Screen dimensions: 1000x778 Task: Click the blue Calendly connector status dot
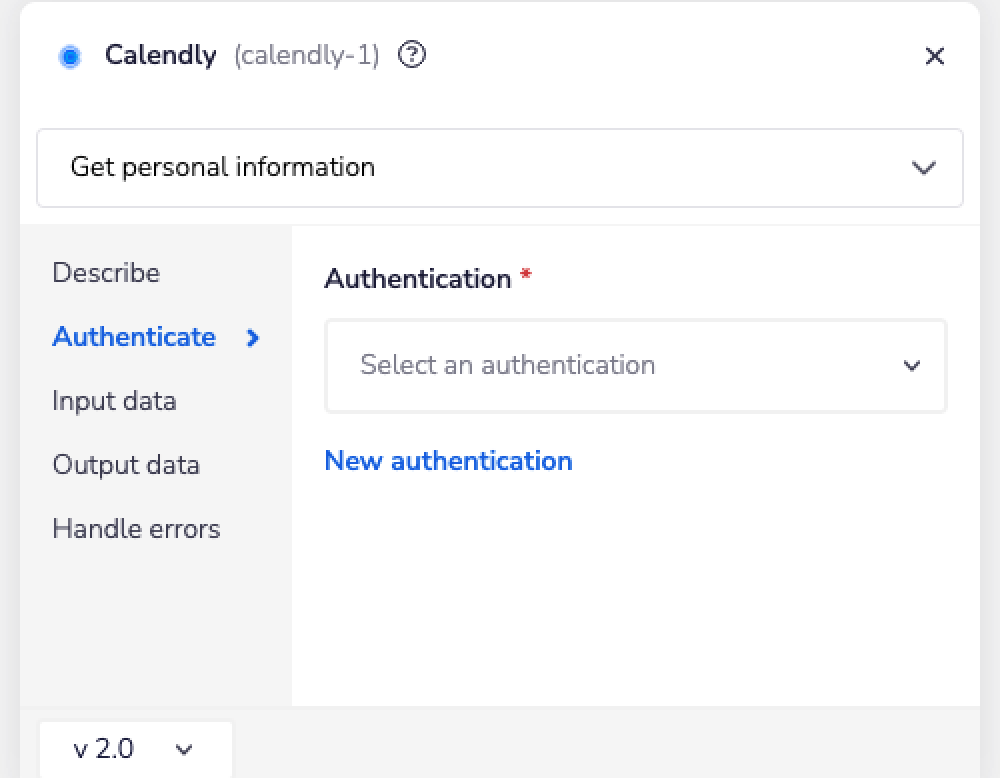(x=70, y=57)
